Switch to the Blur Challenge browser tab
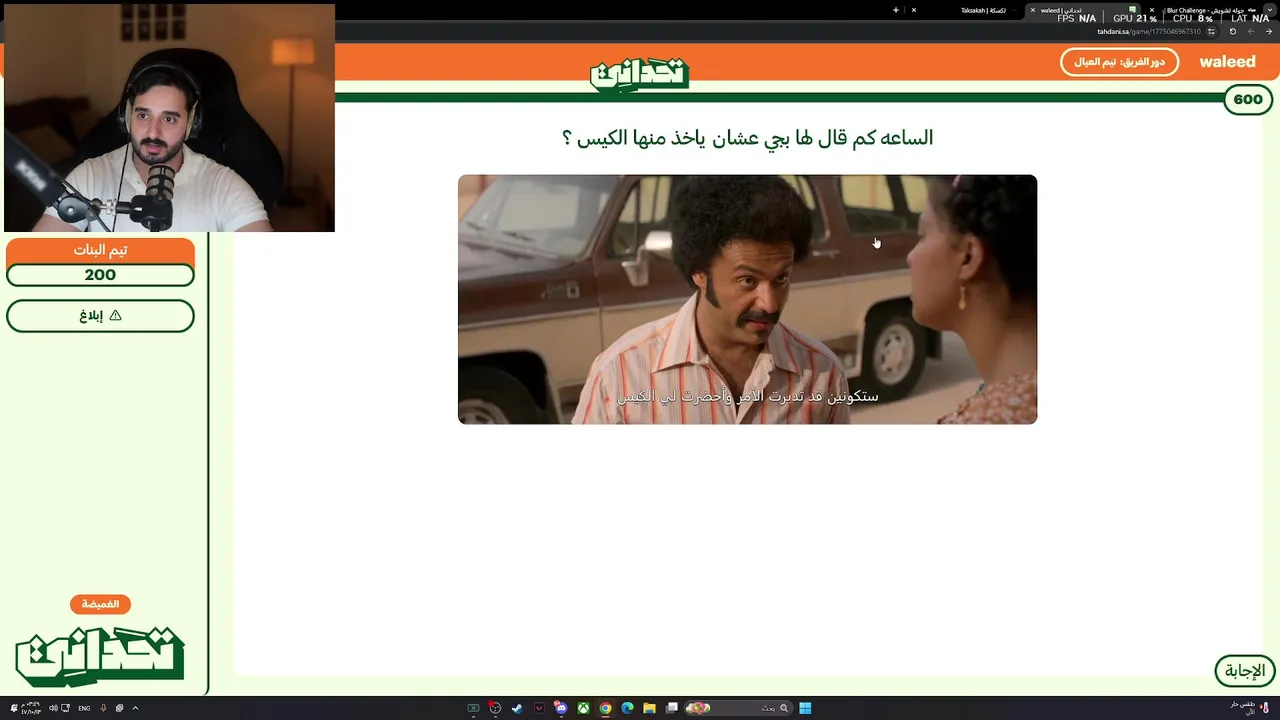 [x=1205, y=10]
